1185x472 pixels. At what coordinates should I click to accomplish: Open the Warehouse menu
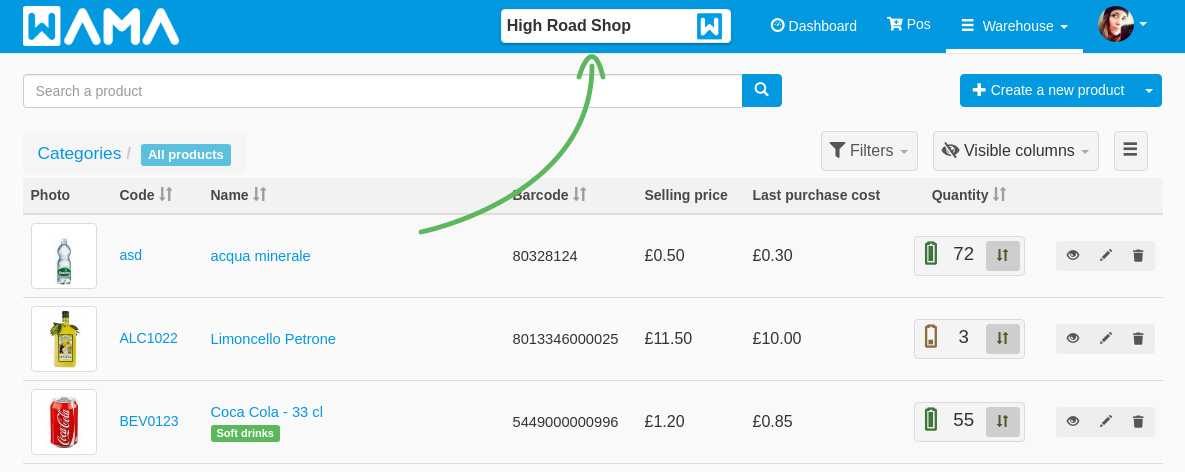coord(1014,26)
